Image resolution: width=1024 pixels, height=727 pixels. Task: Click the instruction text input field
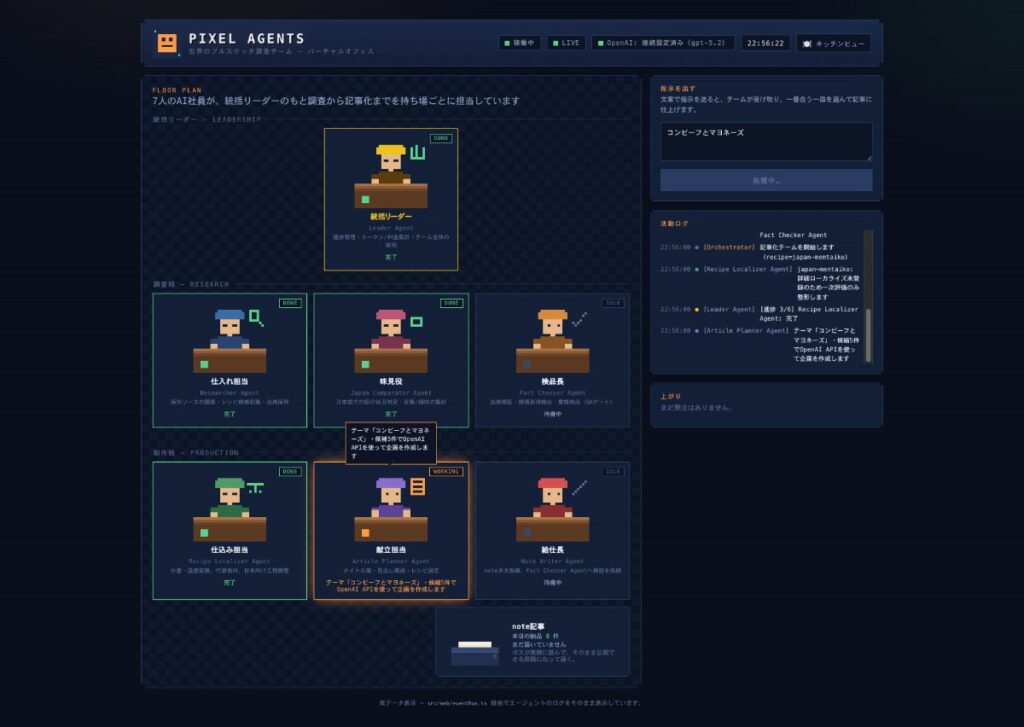pyautogui.click(x=766, y=142)
